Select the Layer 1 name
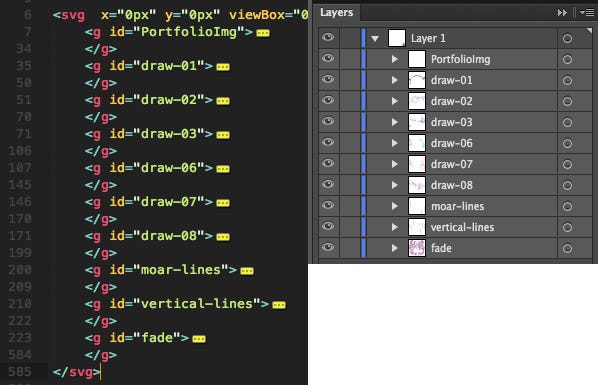The width and height of the screenshot is (598, 385). (428, 38)
